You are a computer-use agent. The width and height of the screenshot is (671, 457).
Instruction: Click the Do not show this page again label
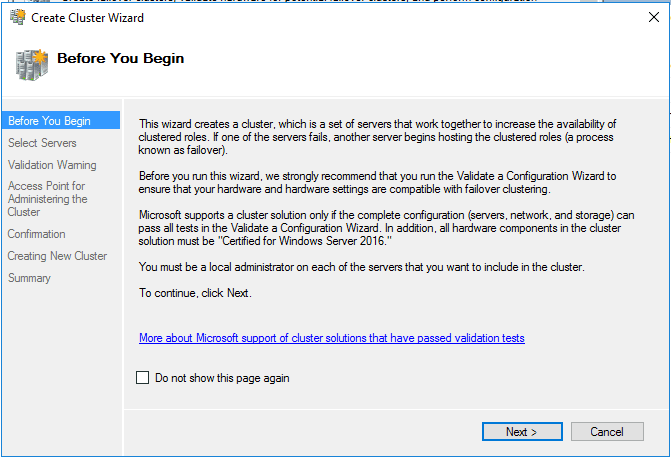tap(222, 378)
